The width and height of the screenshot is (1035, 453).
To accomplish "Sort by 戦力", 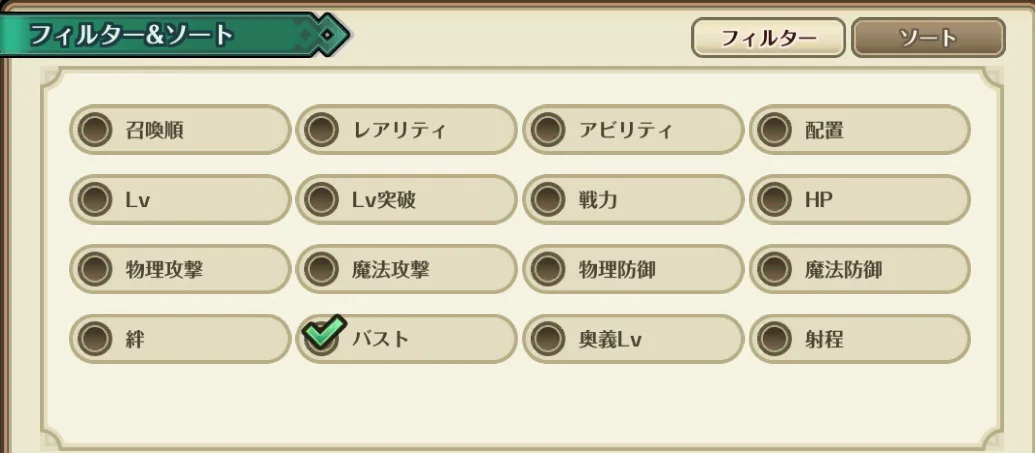I will pyautogui.click(x=633, y=199).
